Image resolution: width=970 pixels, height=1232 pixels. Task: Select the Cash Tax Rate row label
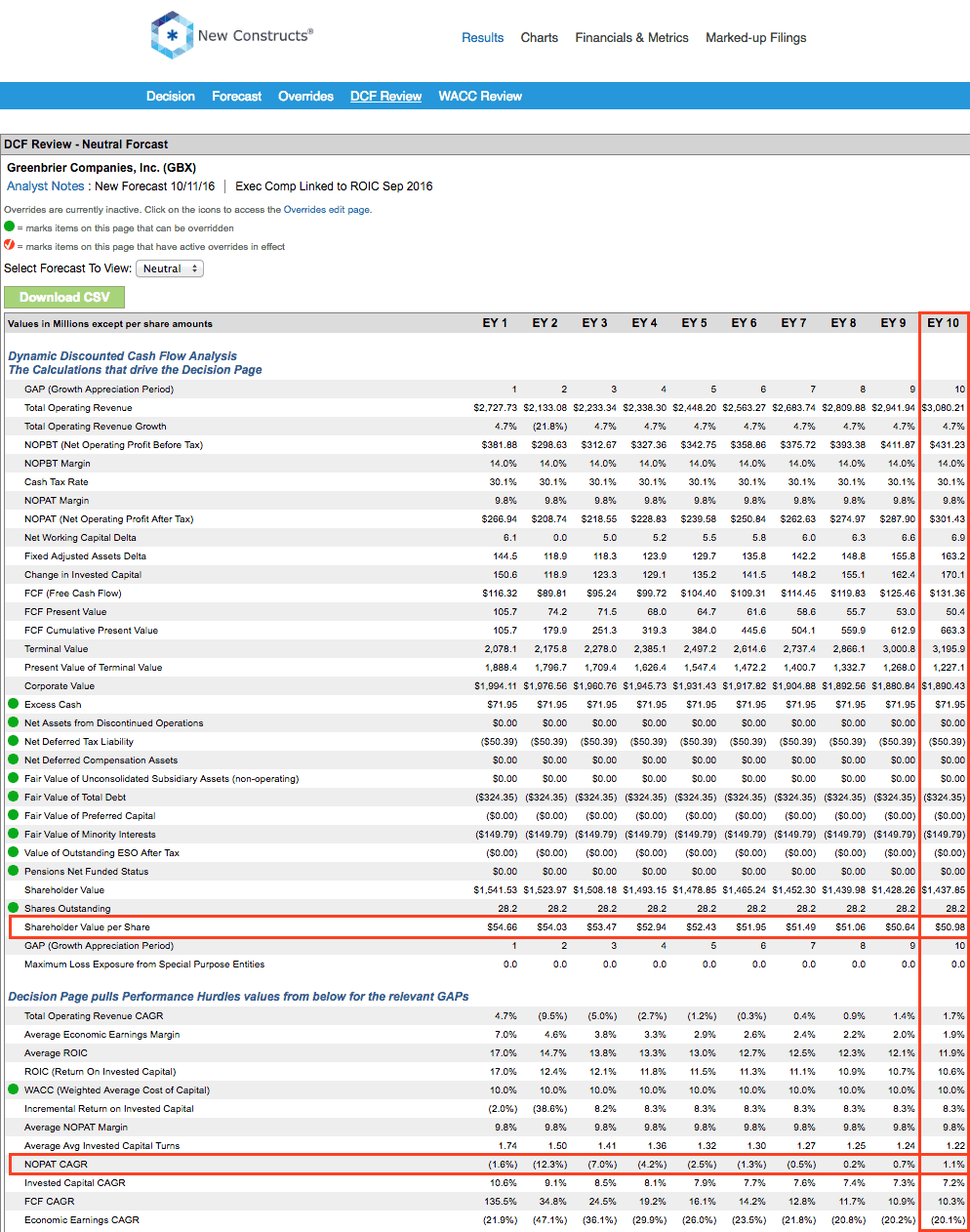[57, 482]
